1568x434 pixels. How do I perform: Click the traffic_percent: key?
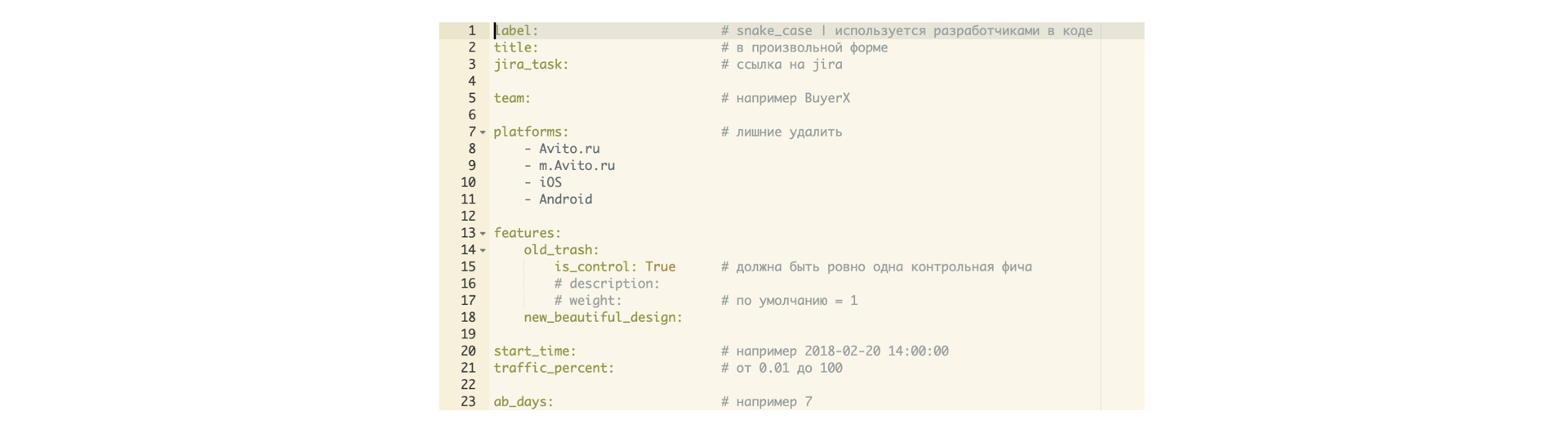(x=554, y=369)
